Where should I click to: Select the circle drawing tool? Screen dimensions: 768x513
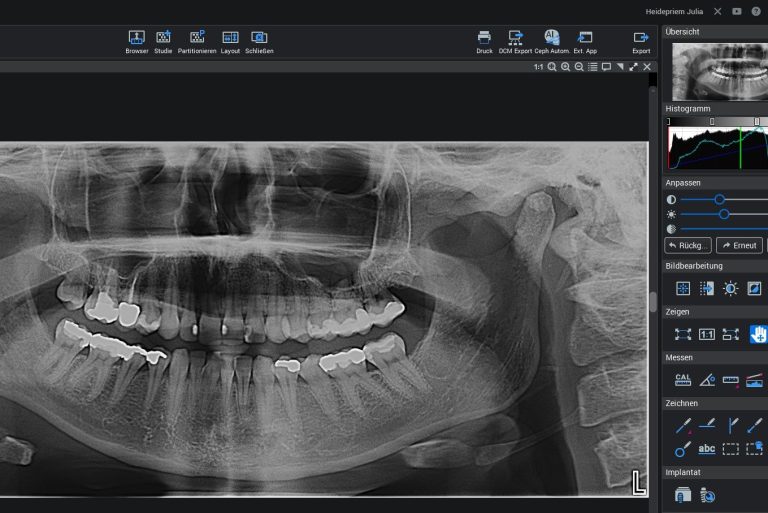click(x=682, y=449)
